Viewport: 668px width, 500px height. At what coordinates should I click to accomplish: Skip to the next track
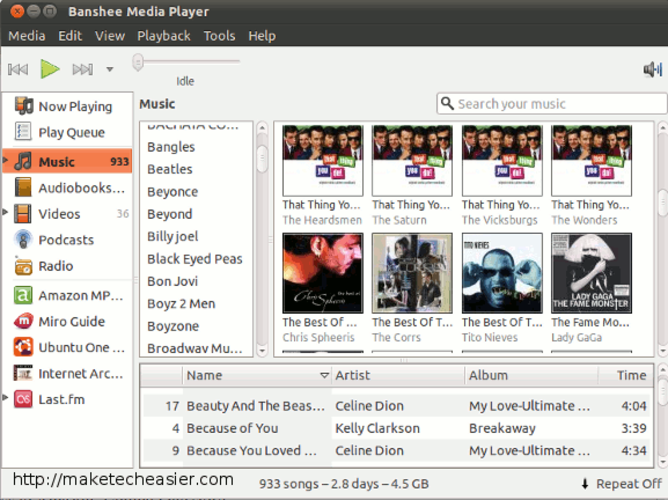(x=83, y=69)
